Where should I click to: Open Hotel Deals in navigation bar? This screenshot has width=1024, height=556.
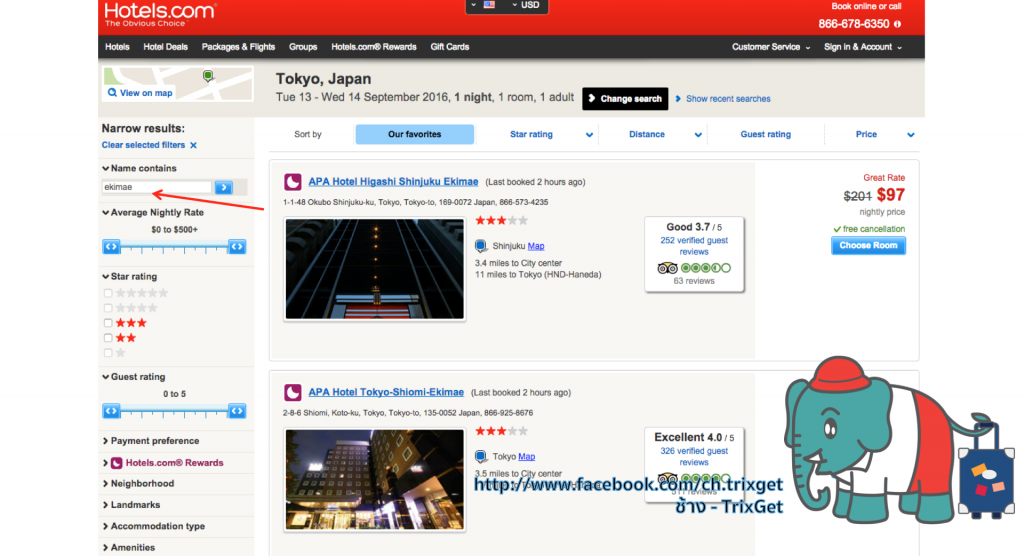point(165,47)
